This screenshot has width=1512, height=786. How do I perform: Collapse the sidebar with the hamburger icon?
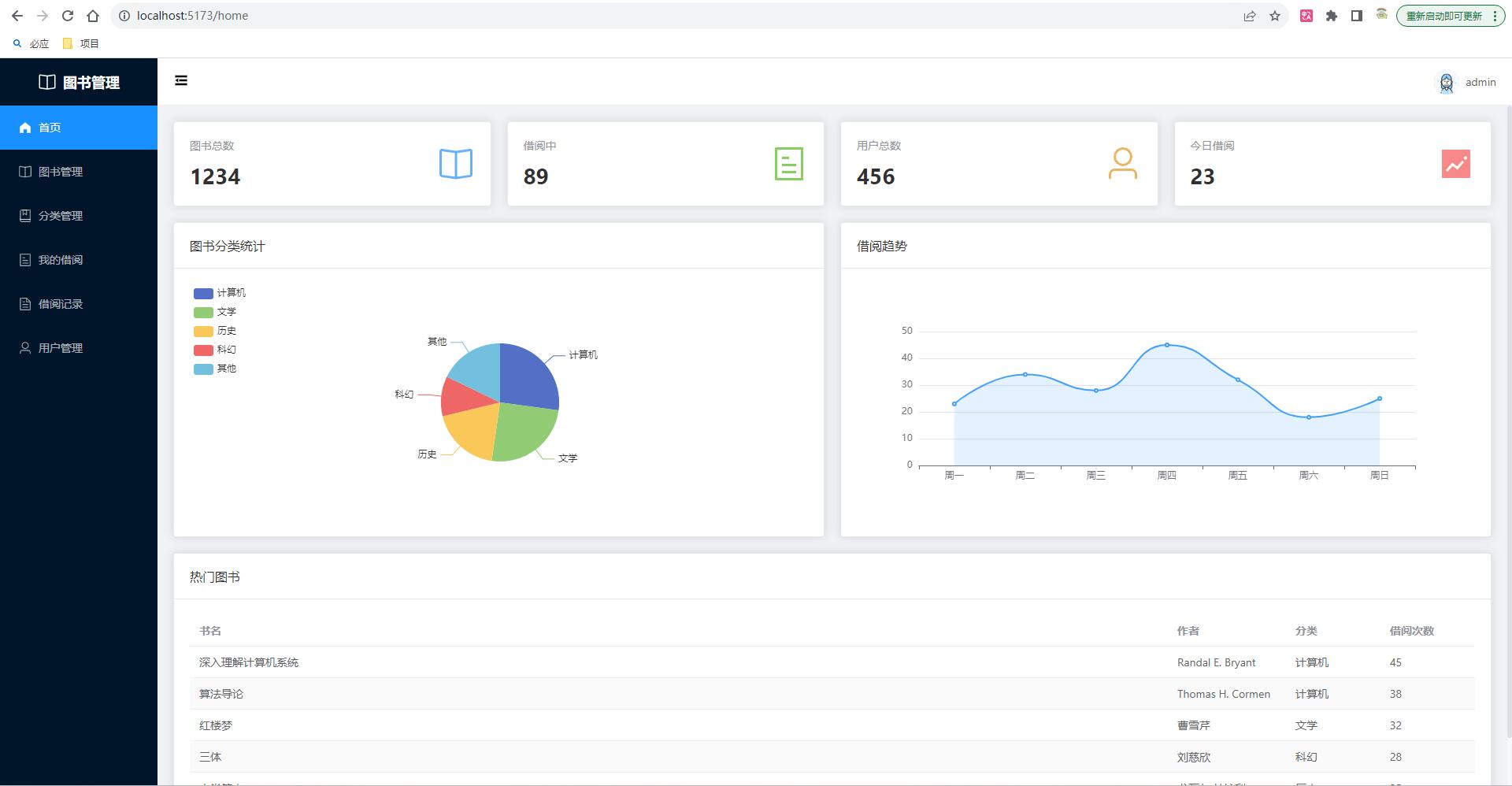pyautogui.click(x=181, y=80)
